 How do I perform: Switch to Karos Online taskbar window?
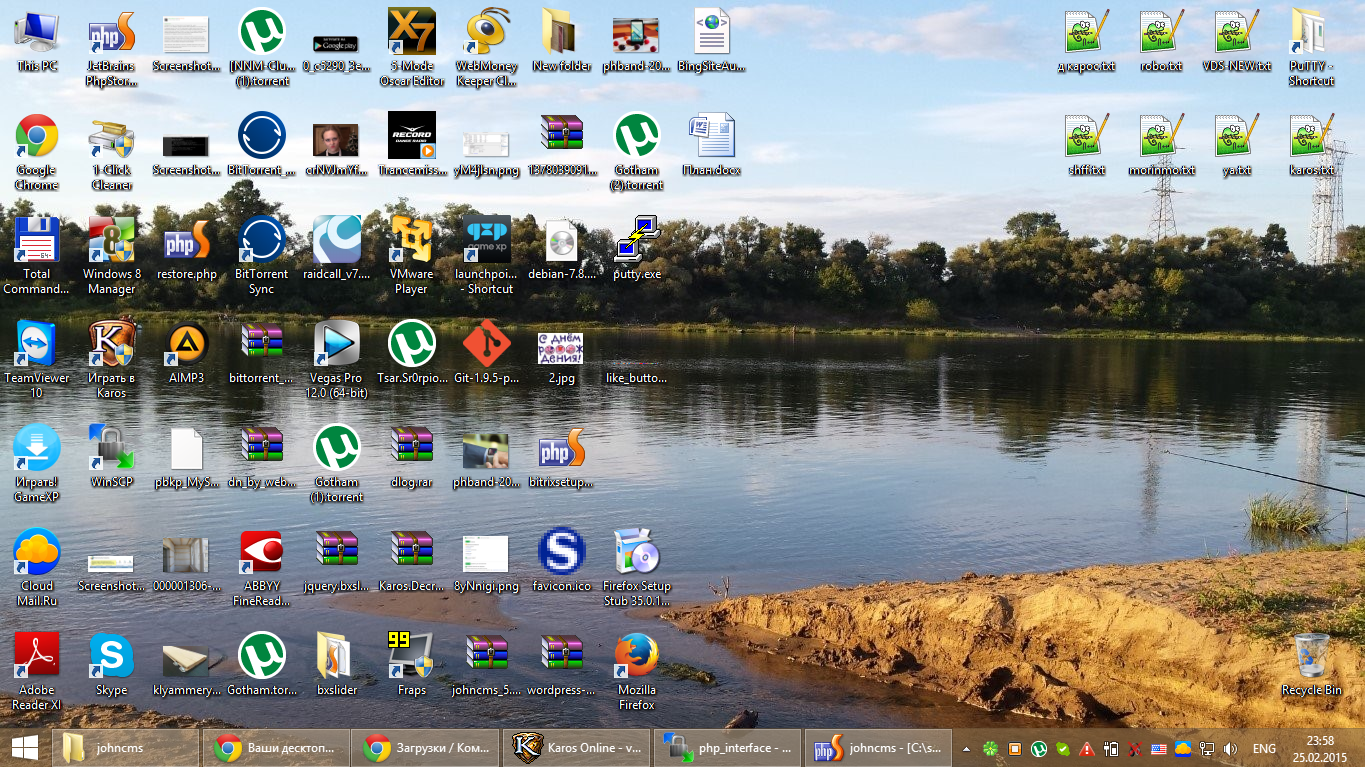pos(576,748)
